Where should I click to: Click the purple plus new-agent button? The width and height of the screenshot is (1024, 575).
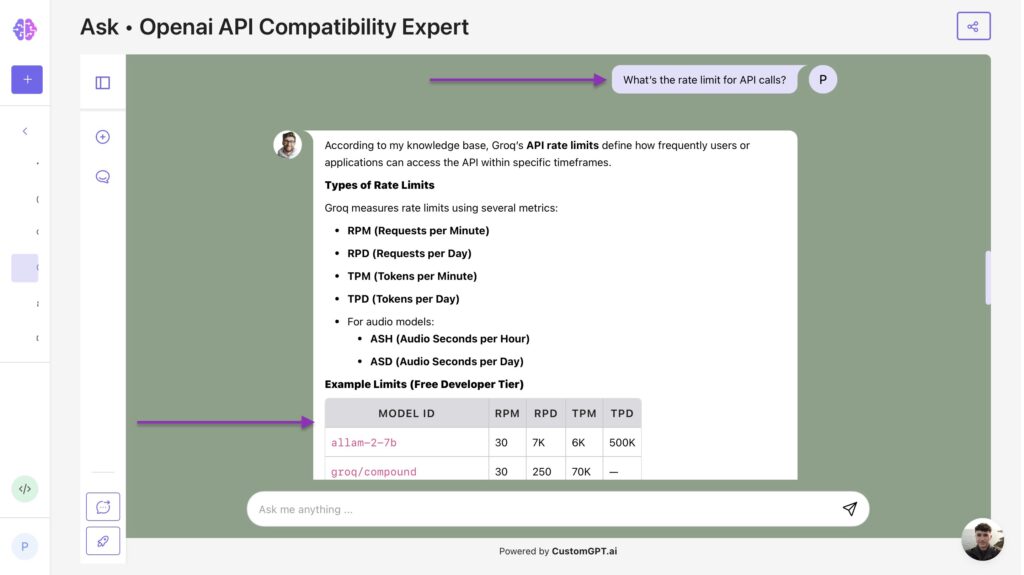[x=27, y=80]
